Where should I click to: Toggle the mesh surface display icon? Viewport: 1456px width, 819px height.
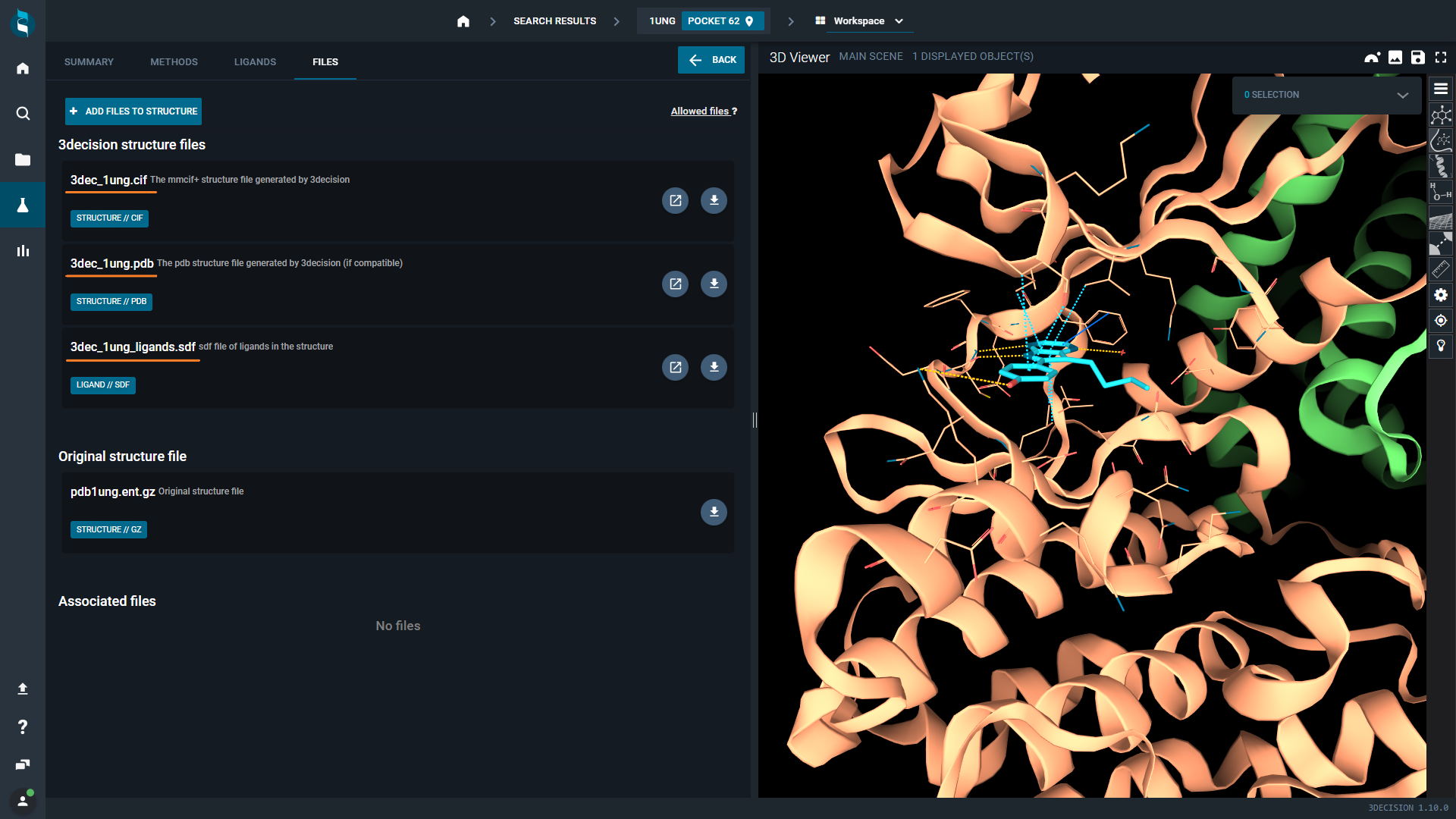coord(1440,219)
